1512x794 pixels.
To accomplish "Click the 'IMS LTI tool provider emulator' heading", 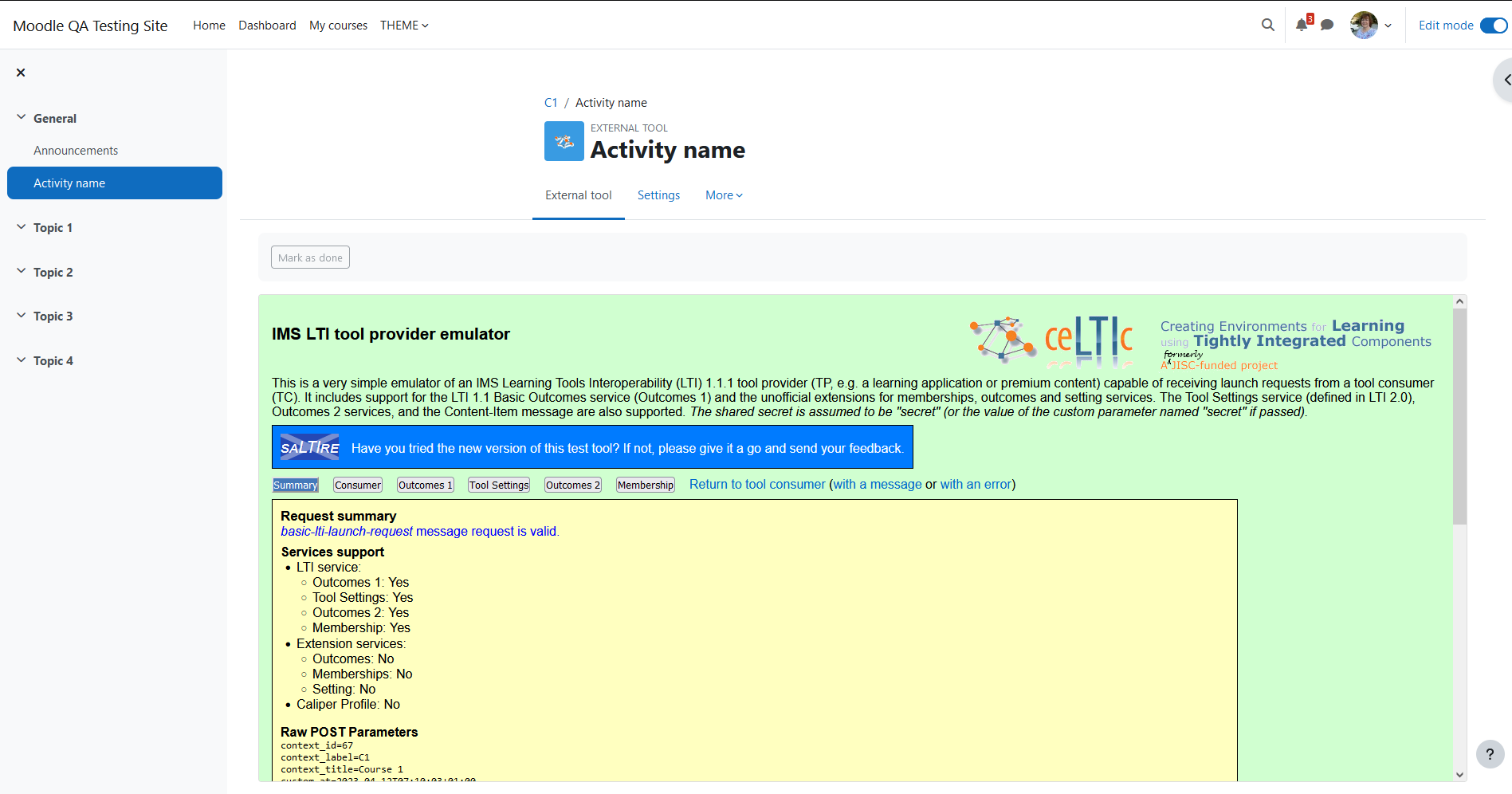I will 391,334.
